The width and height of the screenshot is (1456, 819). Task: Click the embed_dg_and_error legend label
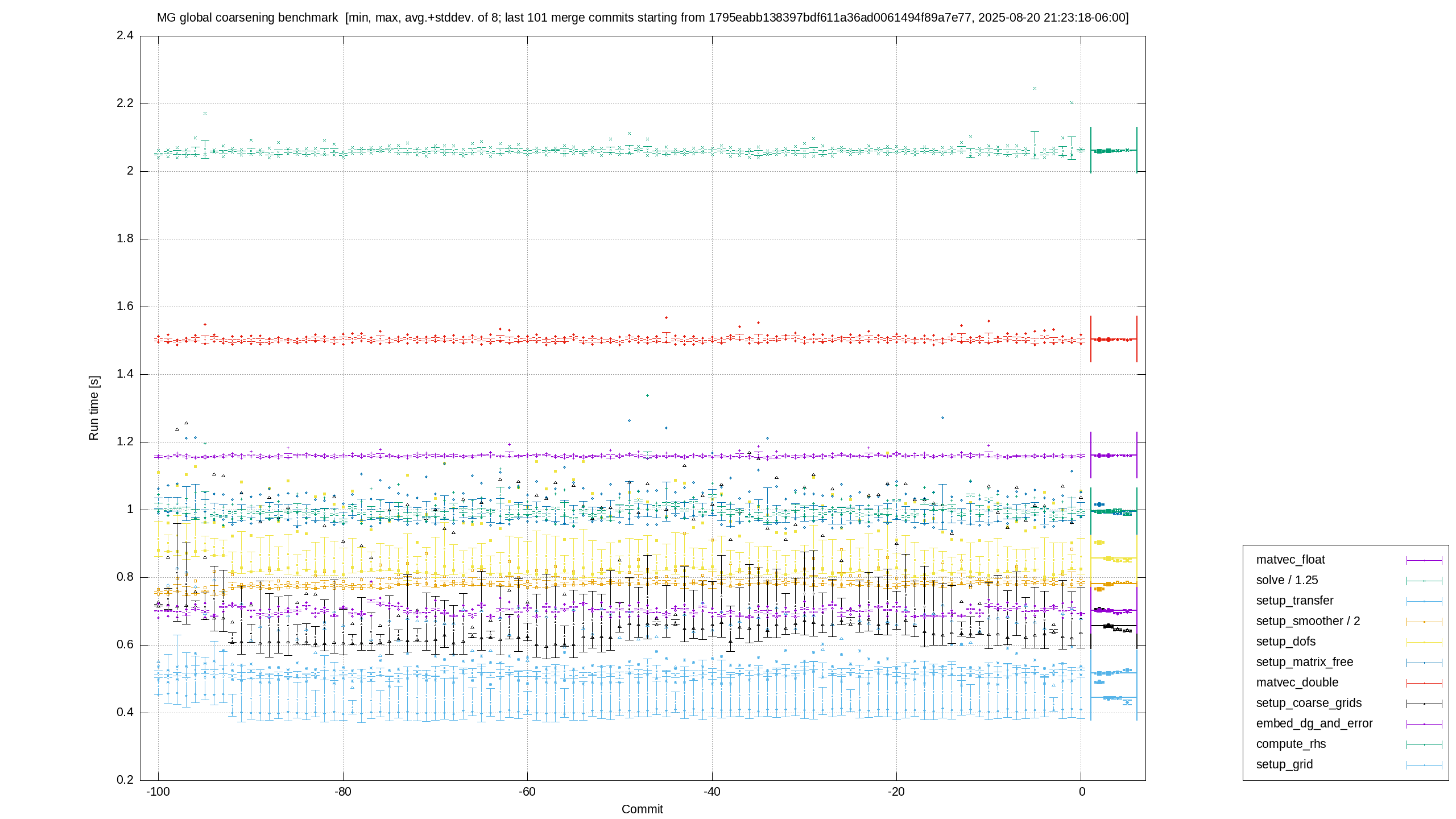tap(1314, 723)
